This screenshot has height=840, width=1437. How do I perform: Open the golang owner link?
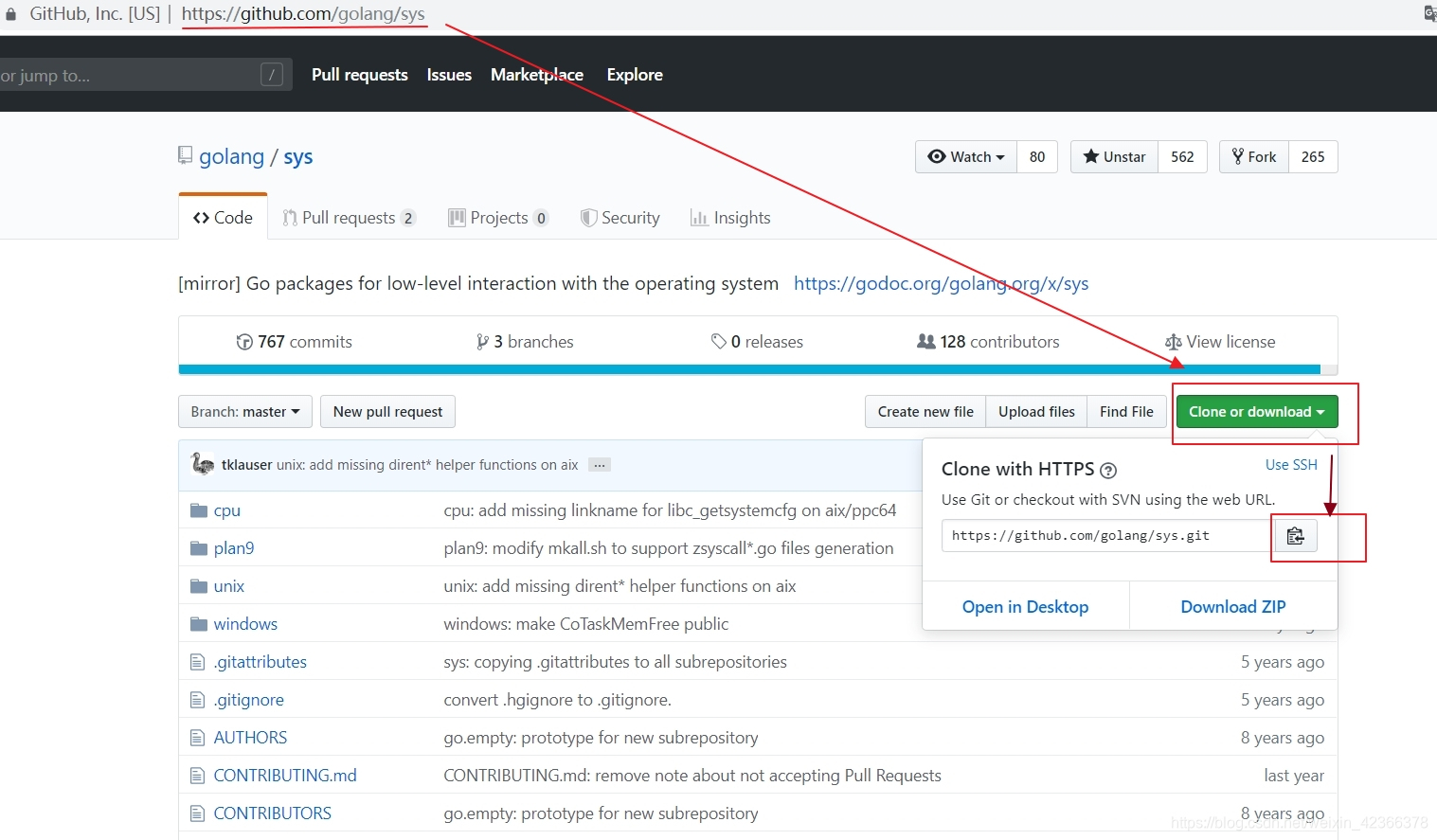point(231,157)
